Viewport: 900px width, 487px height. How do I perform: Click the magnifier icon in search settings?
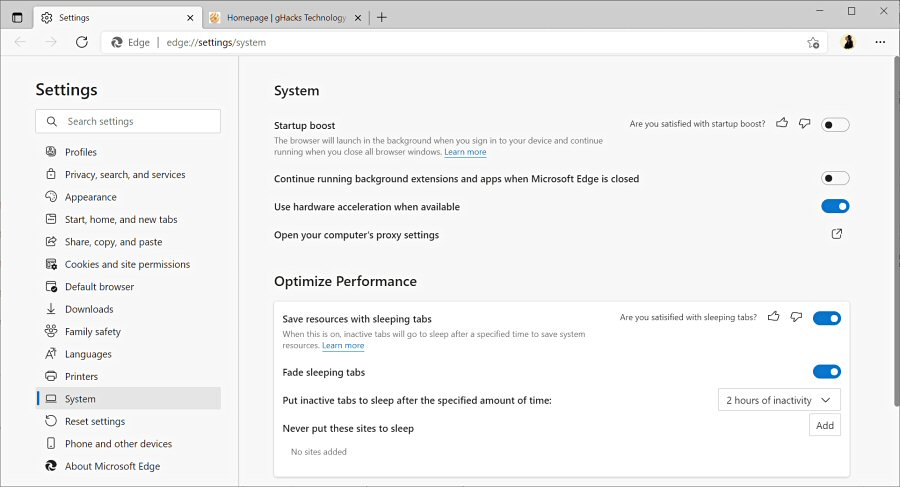point(52,121)
